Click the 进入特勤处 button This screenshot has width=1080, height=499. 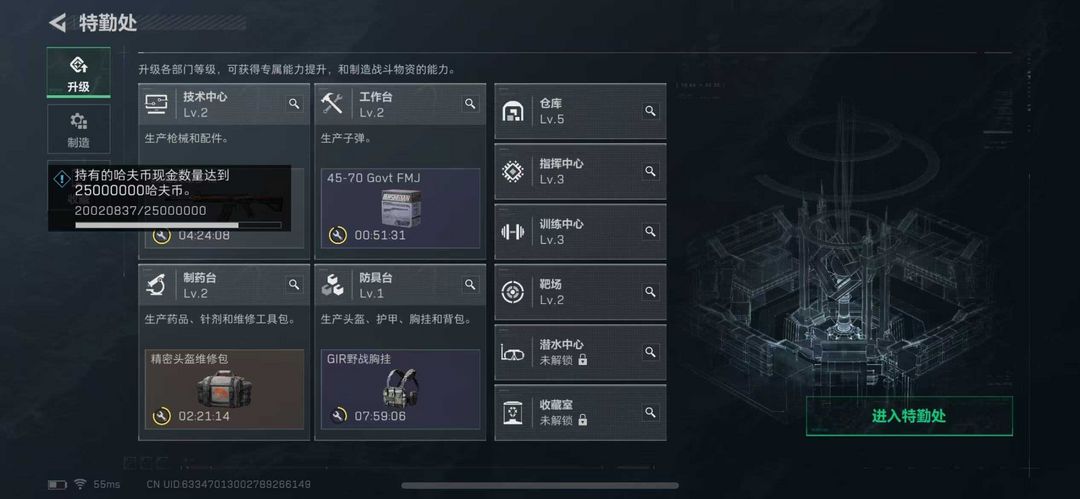pos(909,416)
